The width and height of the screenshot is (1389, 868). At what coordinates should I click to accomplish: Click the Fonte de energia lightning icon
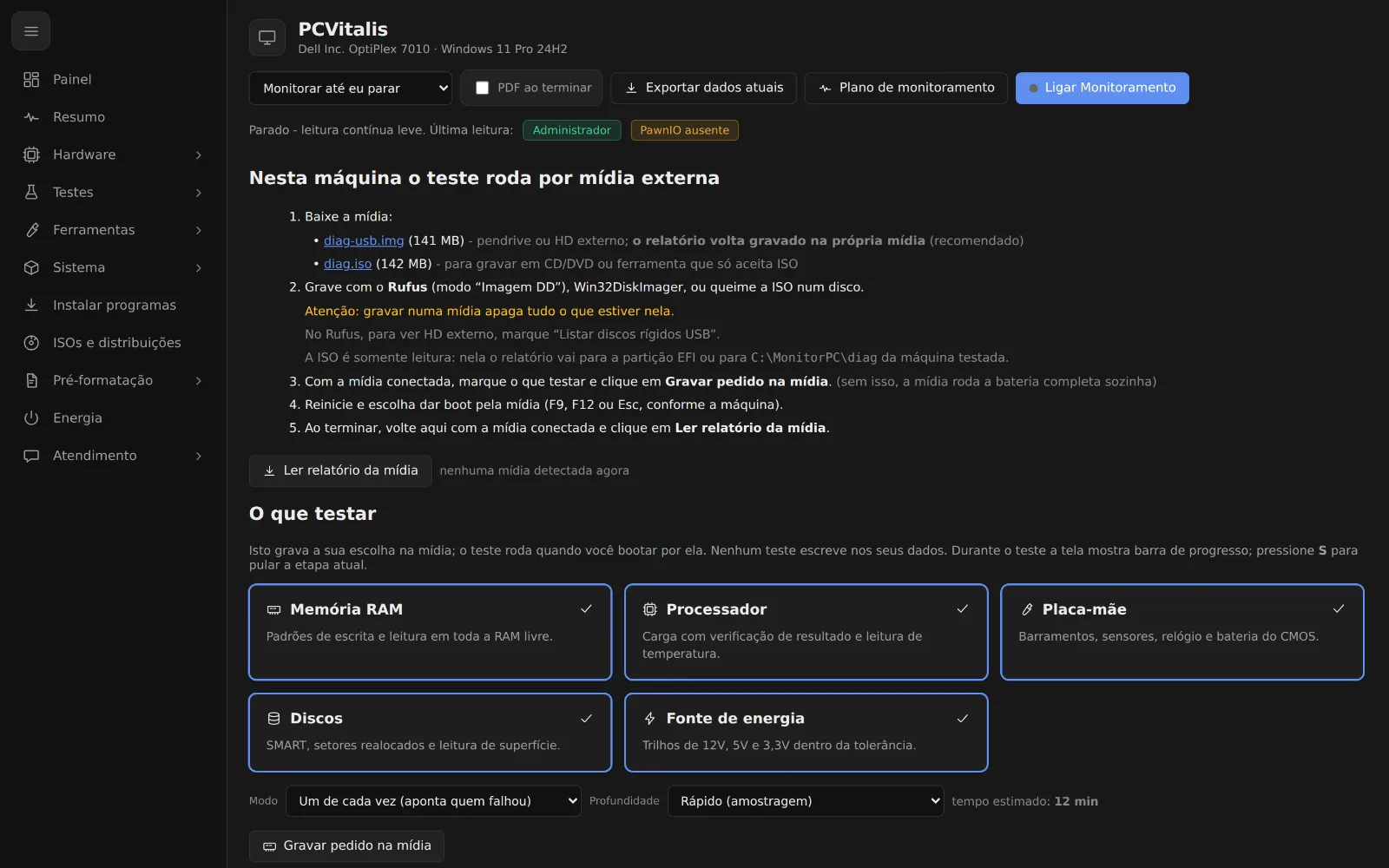649,719
